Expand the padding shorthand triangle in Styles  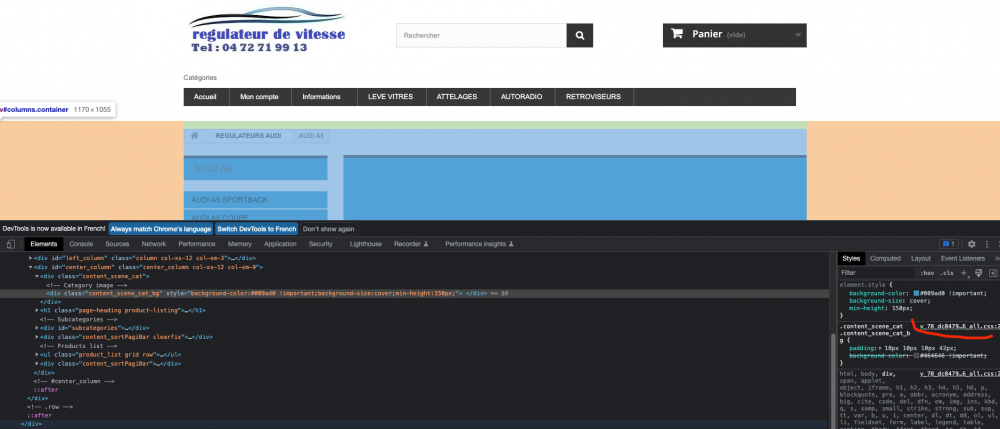pyautogui.click(x=881, y=348)
